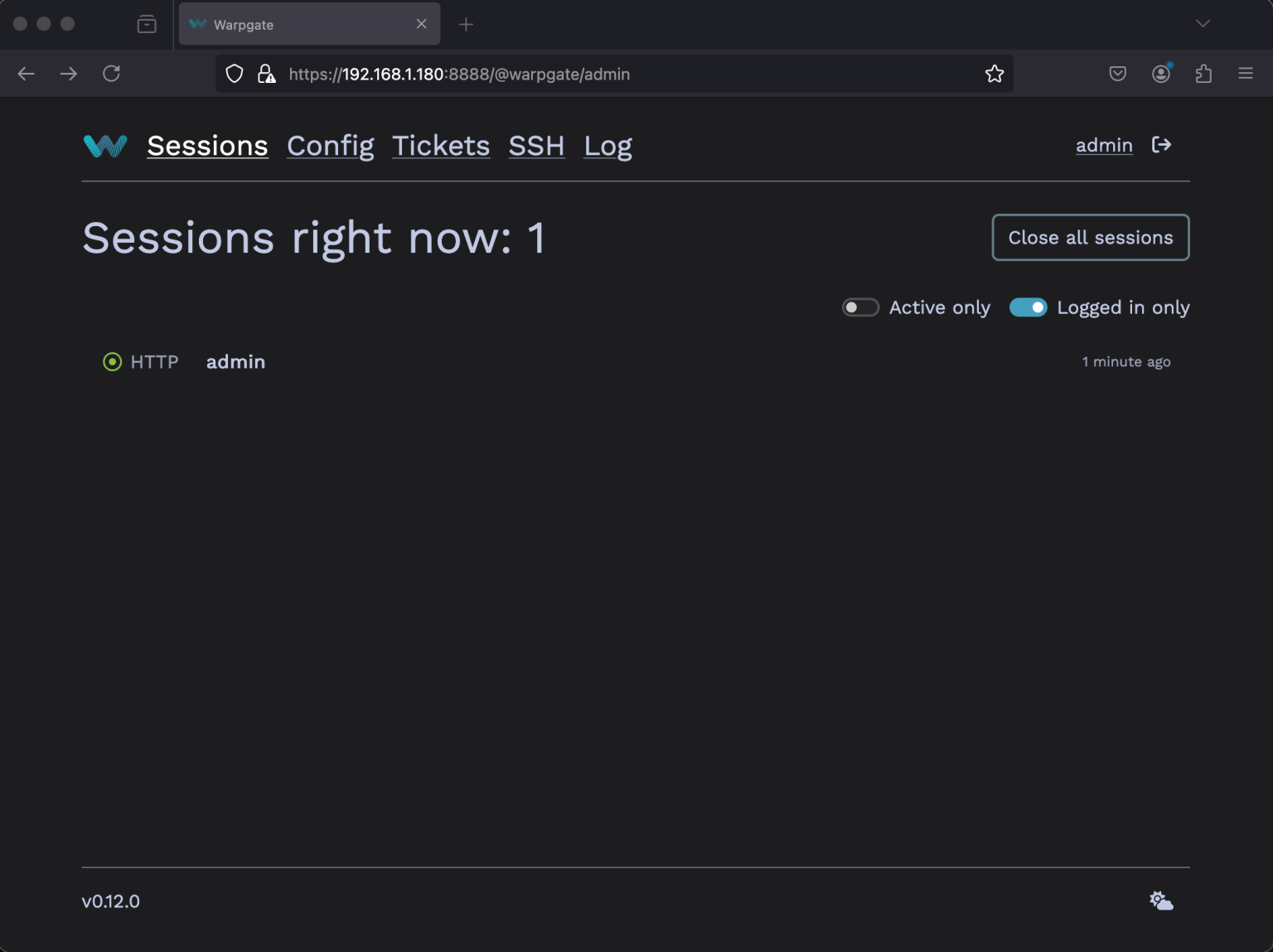Click the tab overview icon near window controls
Image resolution: width=1273 pixels, height=952 pixels.
point(147,24)
